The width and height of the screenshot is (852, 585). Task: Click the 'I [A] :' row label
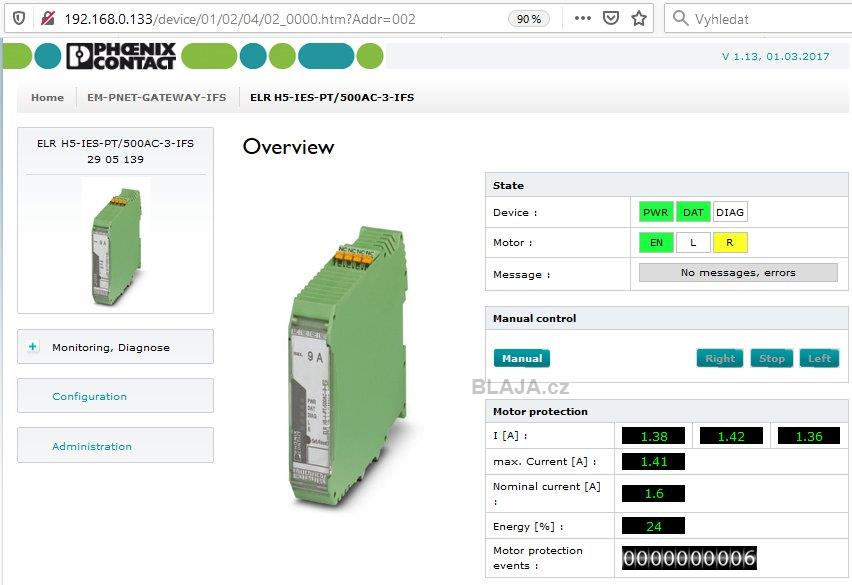point(510,436)
